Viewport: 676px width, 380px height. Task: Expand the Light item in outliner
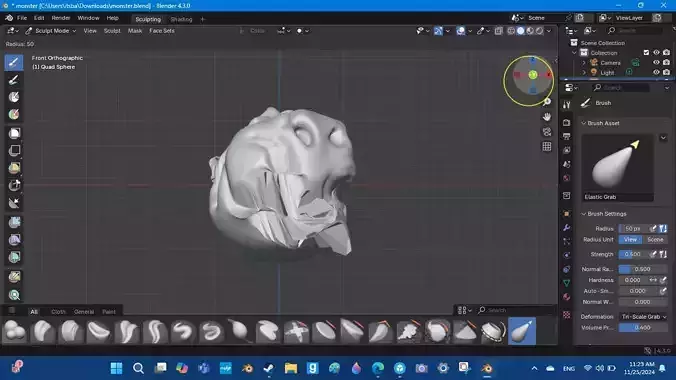[x=584, y=72]
